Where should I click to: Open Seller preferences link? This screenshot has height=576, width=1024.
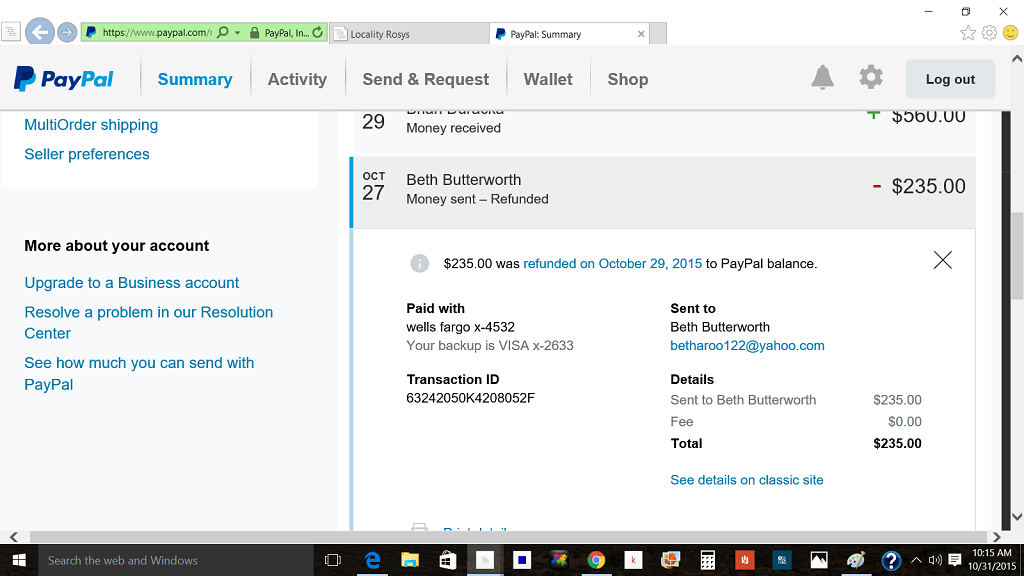[87, 154]
